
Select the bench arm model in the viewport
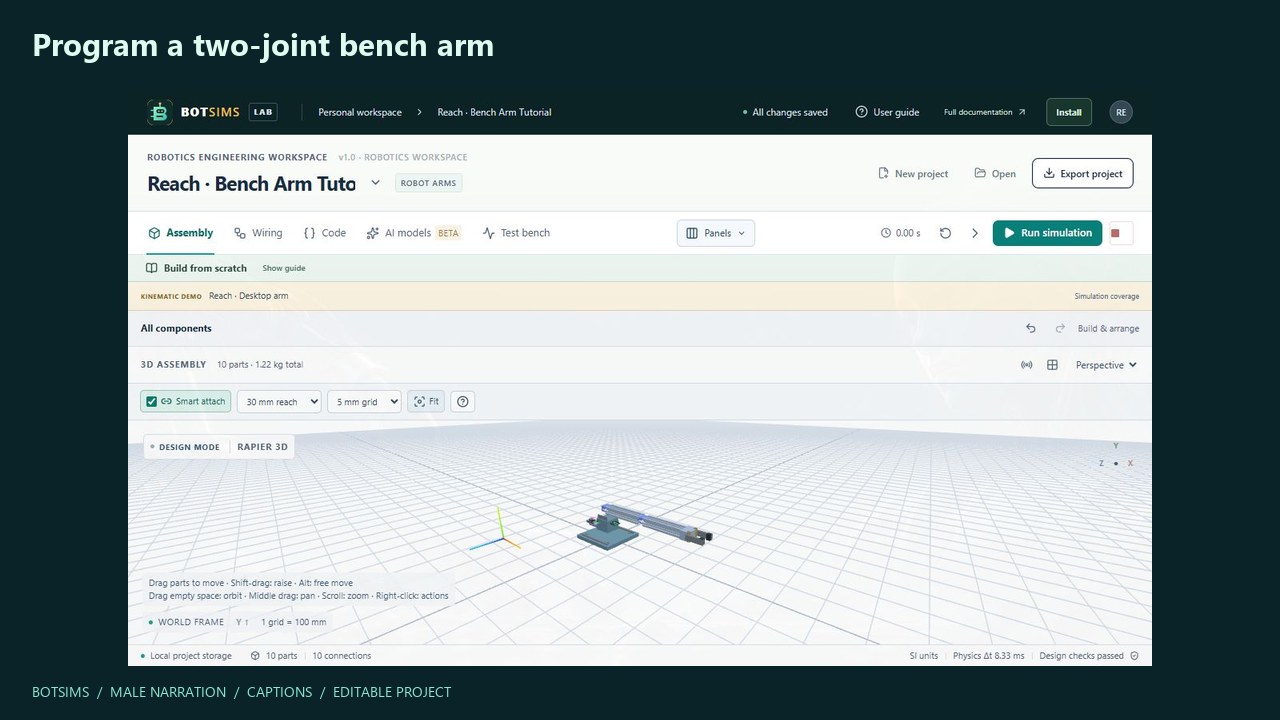tap(643, 525)
